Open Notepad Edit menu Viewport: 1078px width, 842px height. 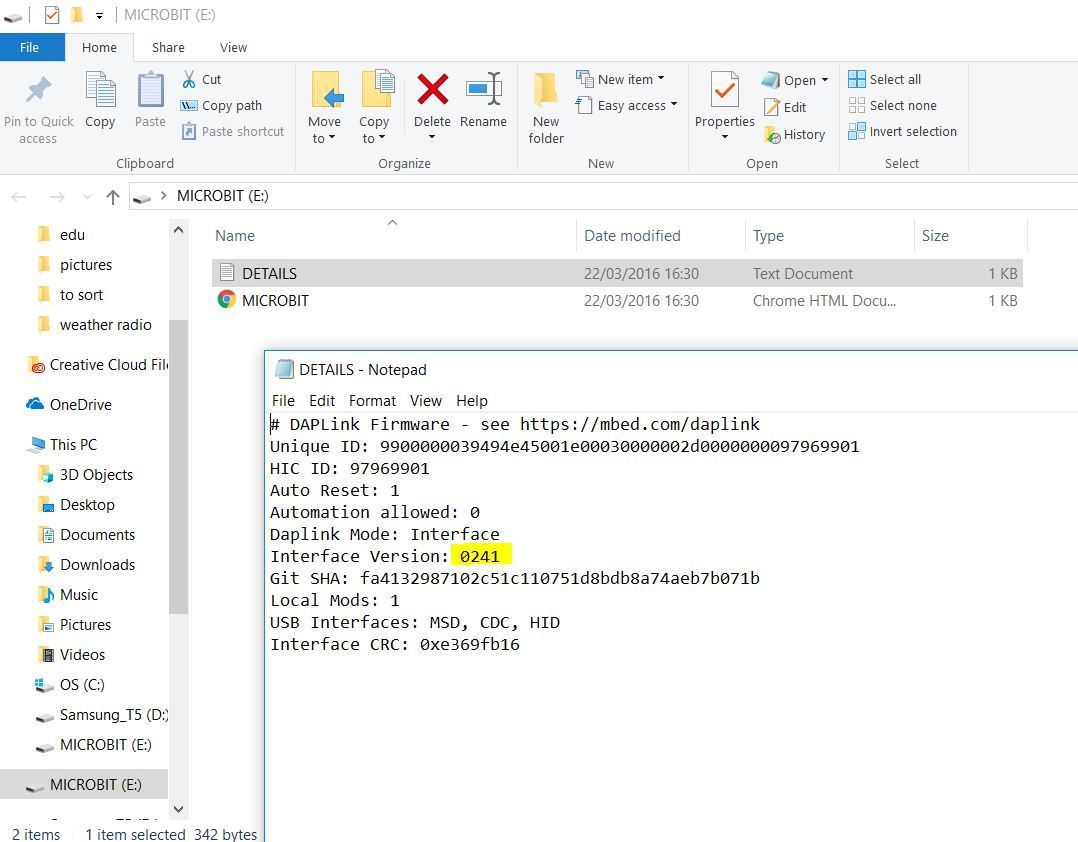coord(322,401)
